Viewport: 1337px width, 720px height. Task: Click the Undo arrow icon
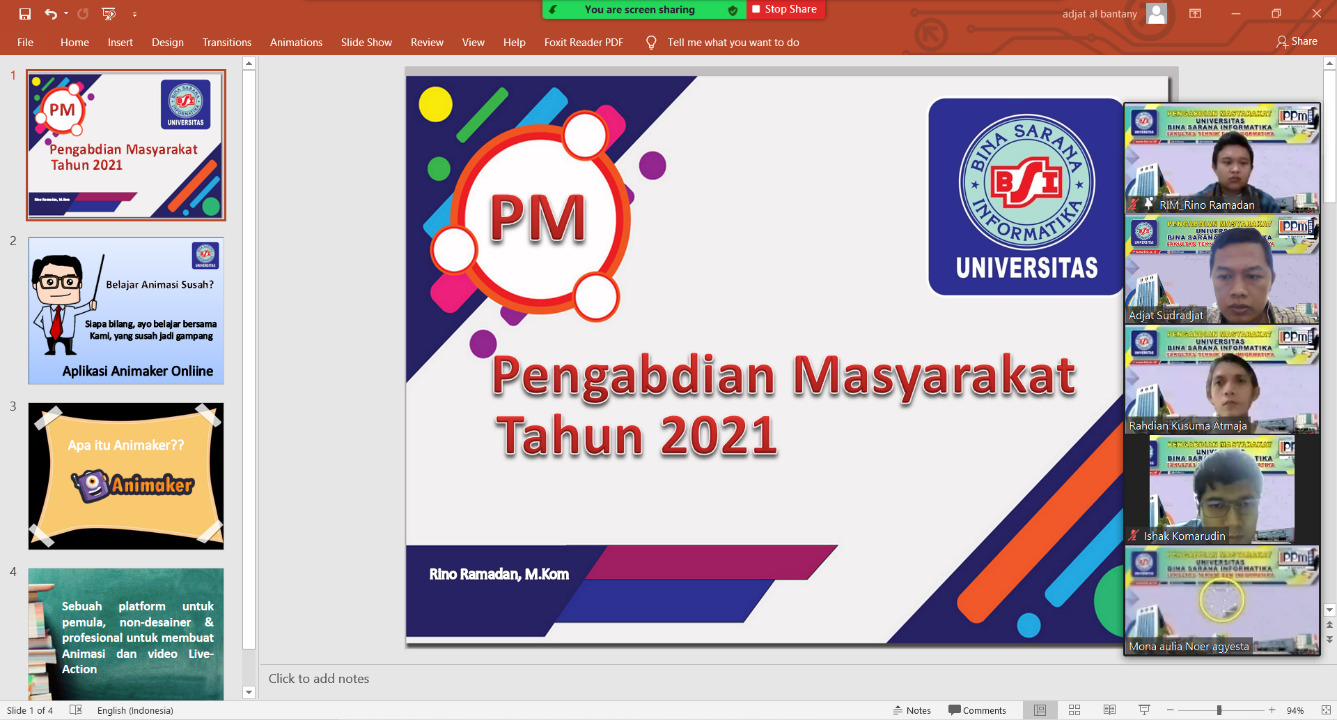point(50,14)
